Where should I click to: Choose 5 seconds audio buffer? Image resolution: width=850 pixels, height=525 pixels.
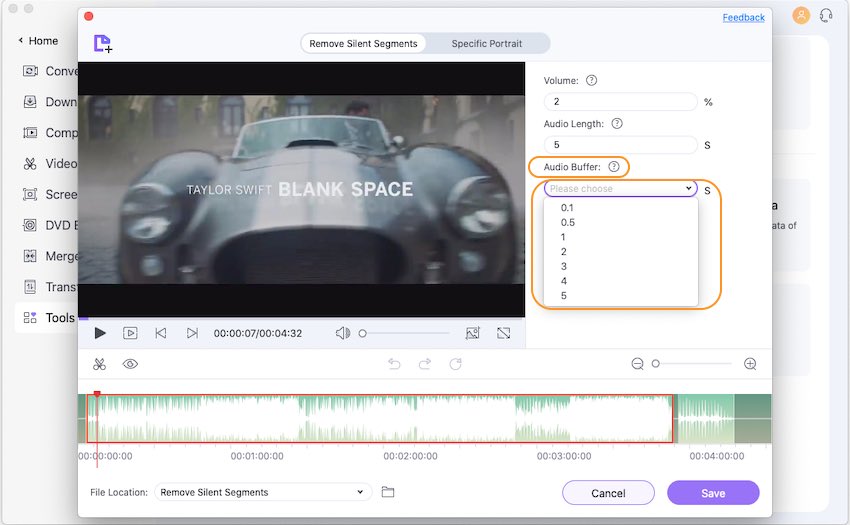[x=620, y=296]
